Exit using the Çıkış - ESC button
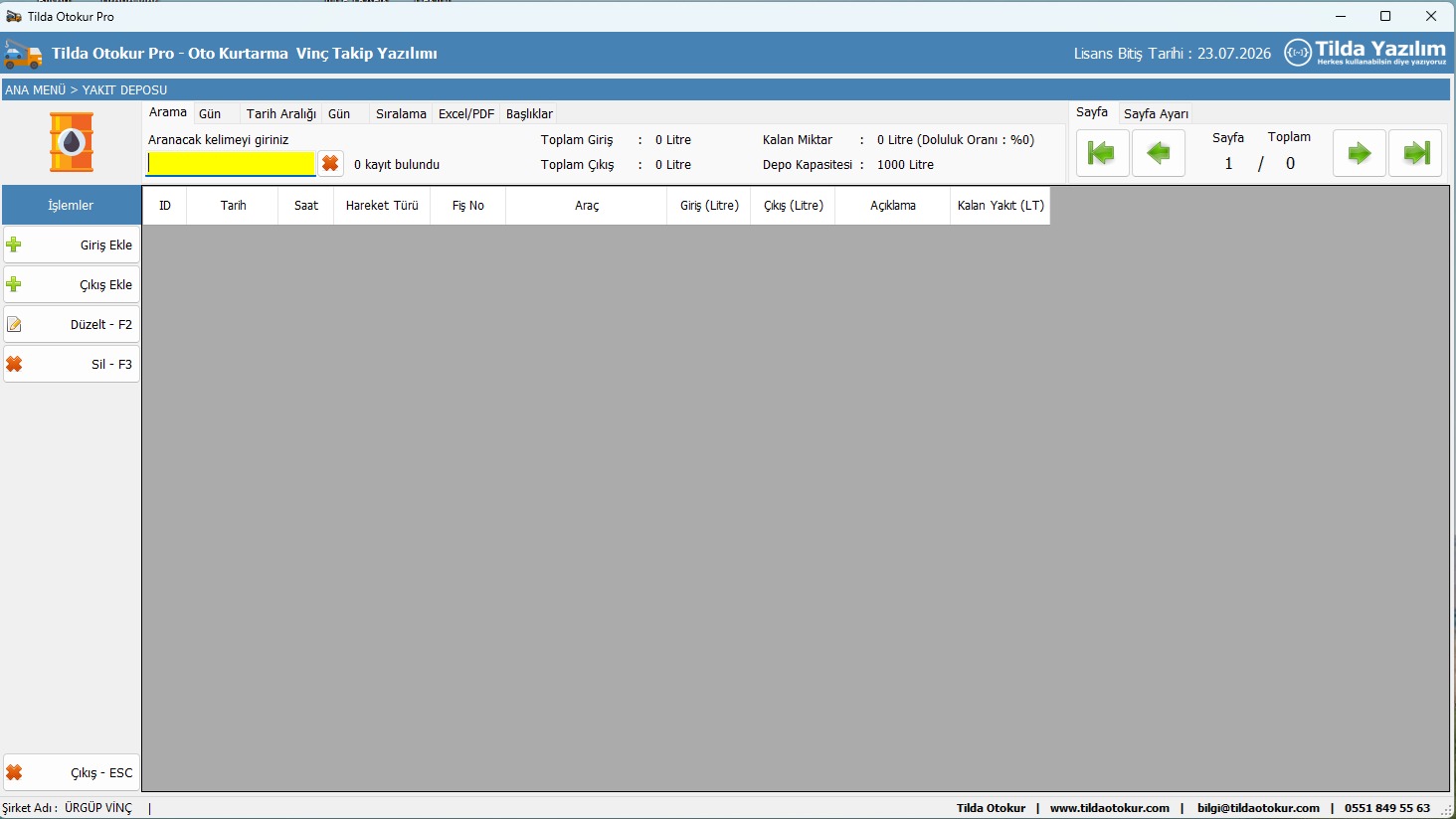This screenshot has height=819, width=1456. 72,772
